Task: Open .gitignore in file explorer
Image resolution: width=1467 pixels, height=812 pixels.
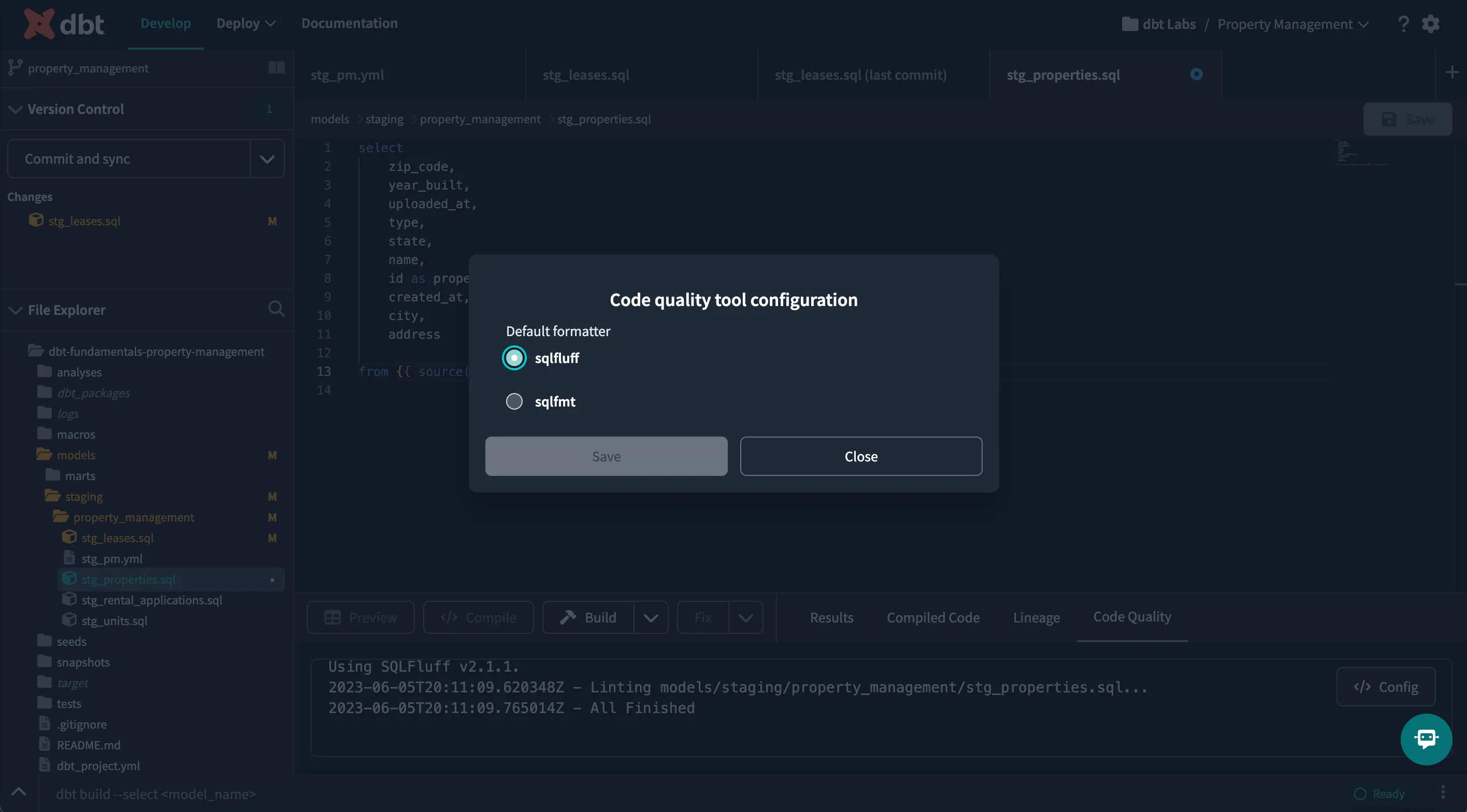Action: [81, 724]
